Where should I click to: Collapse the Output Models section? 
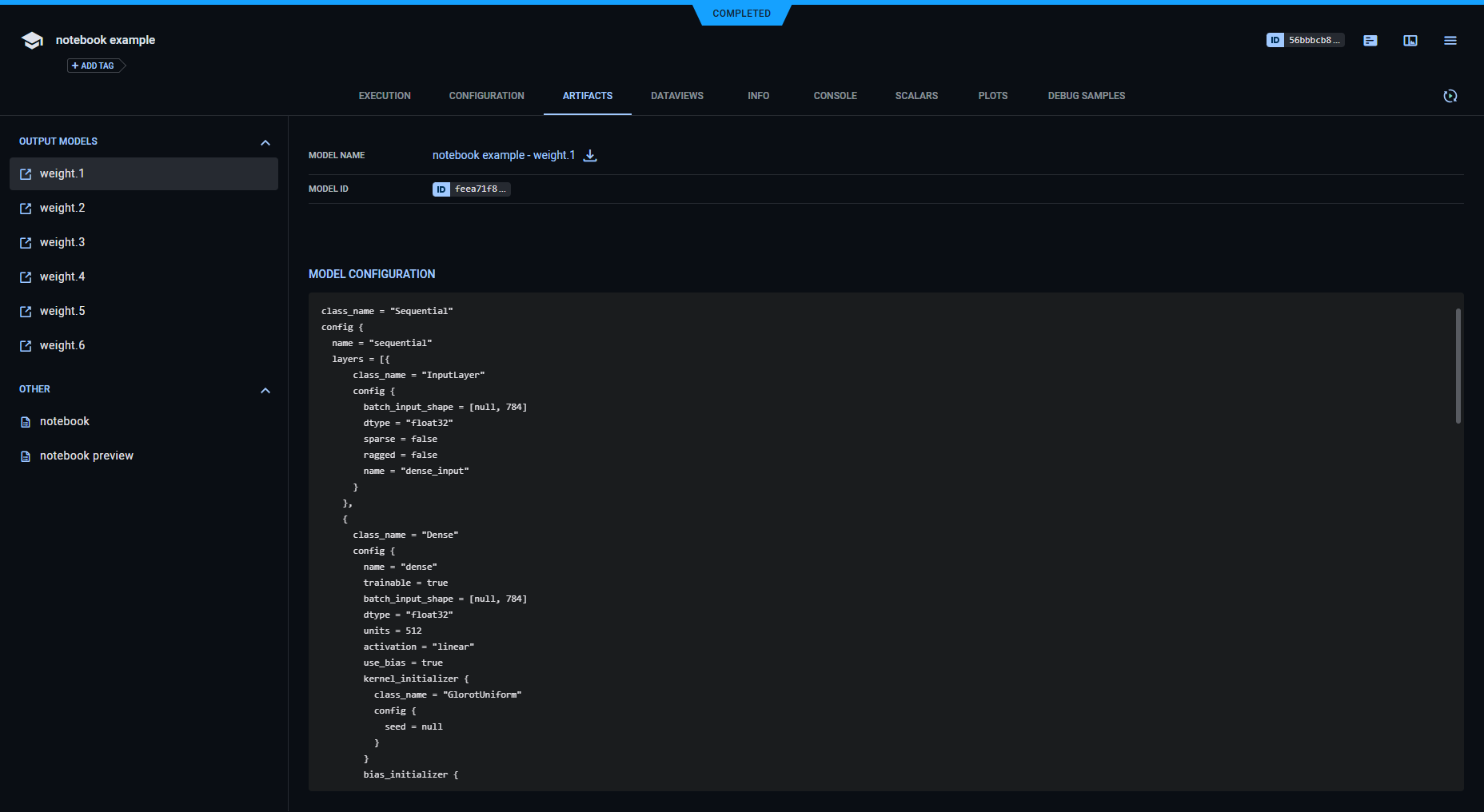point(265,143)
